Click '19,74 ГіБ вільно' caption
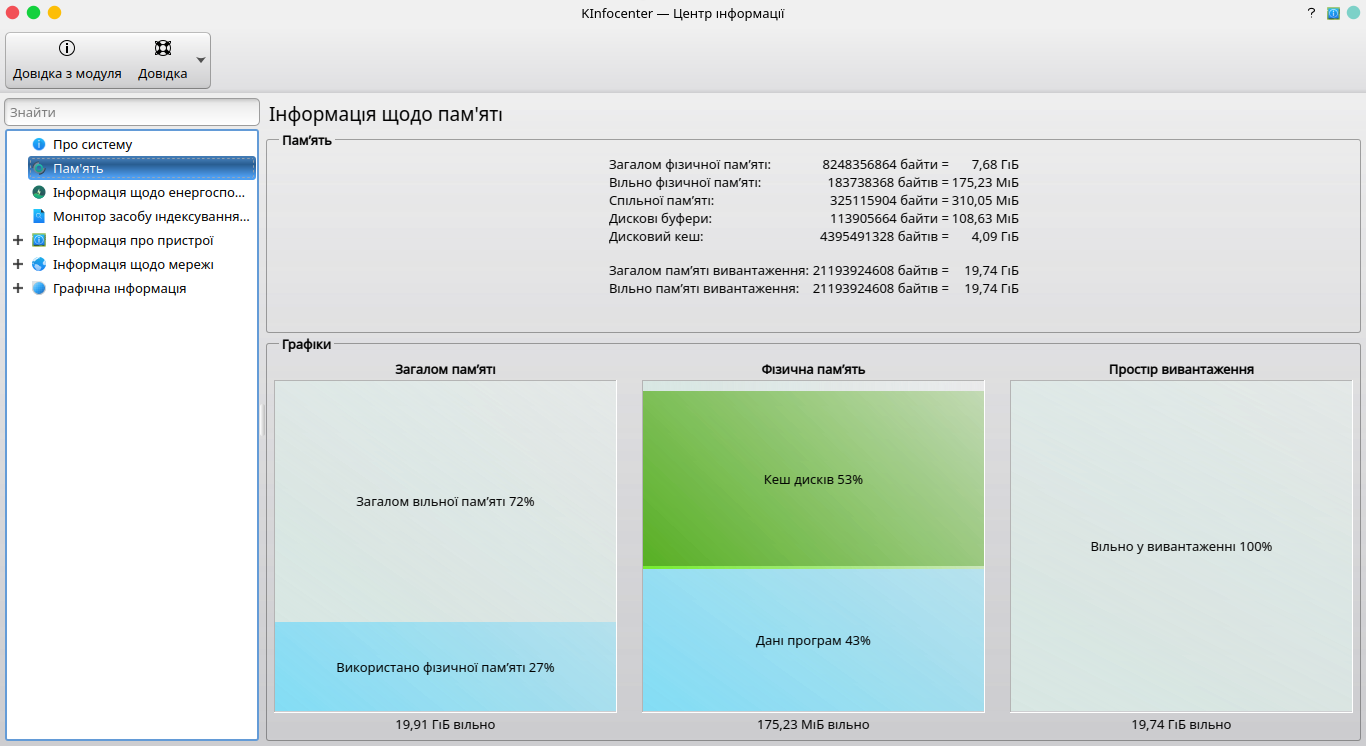Viewport: 1366px width, 746px height. click(1181, 724)
